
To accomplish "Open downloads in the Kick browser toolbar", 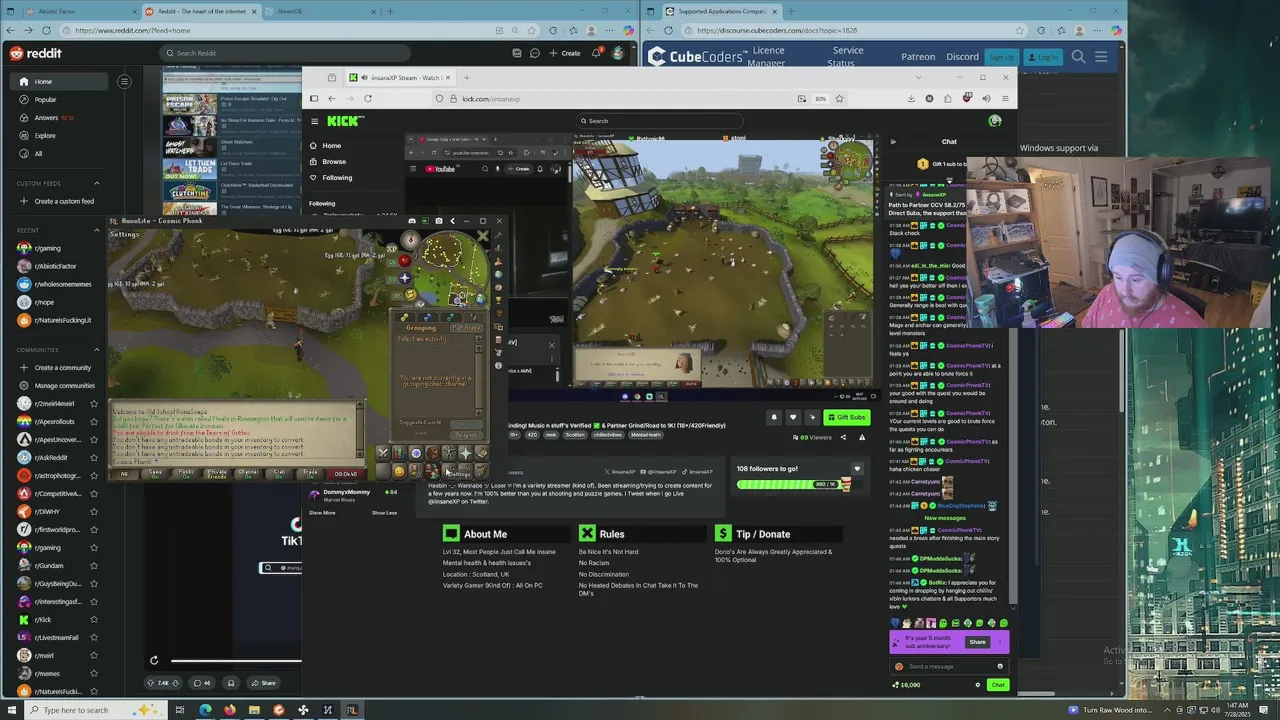I will click(911, 98).
